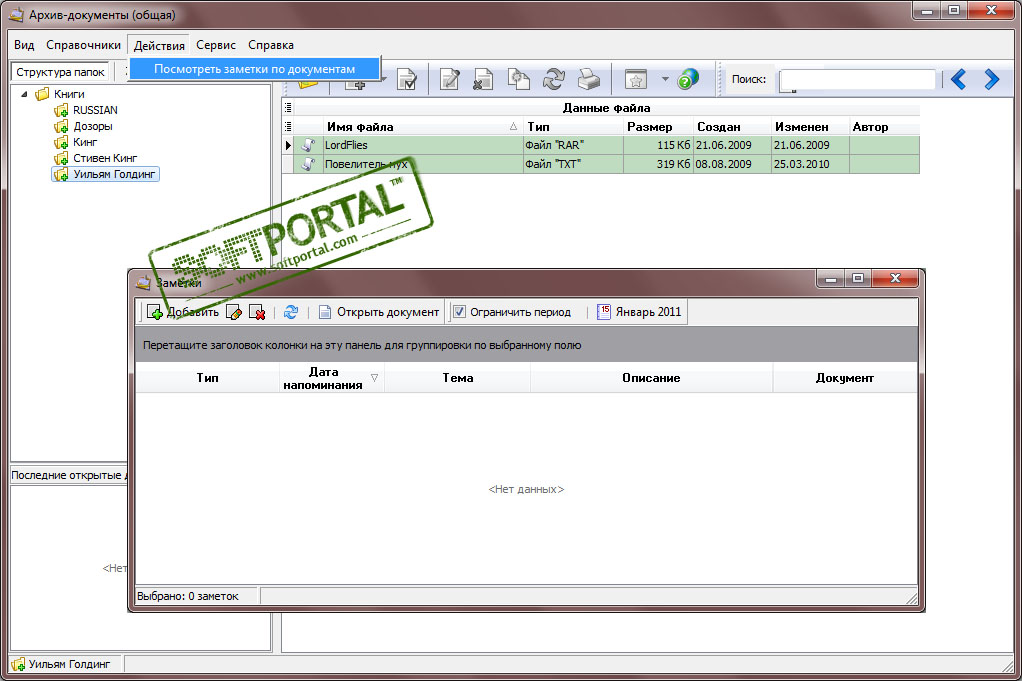Click Добавить in the Заметки window
1022x681 pixels.
click(x=183, y=312)
